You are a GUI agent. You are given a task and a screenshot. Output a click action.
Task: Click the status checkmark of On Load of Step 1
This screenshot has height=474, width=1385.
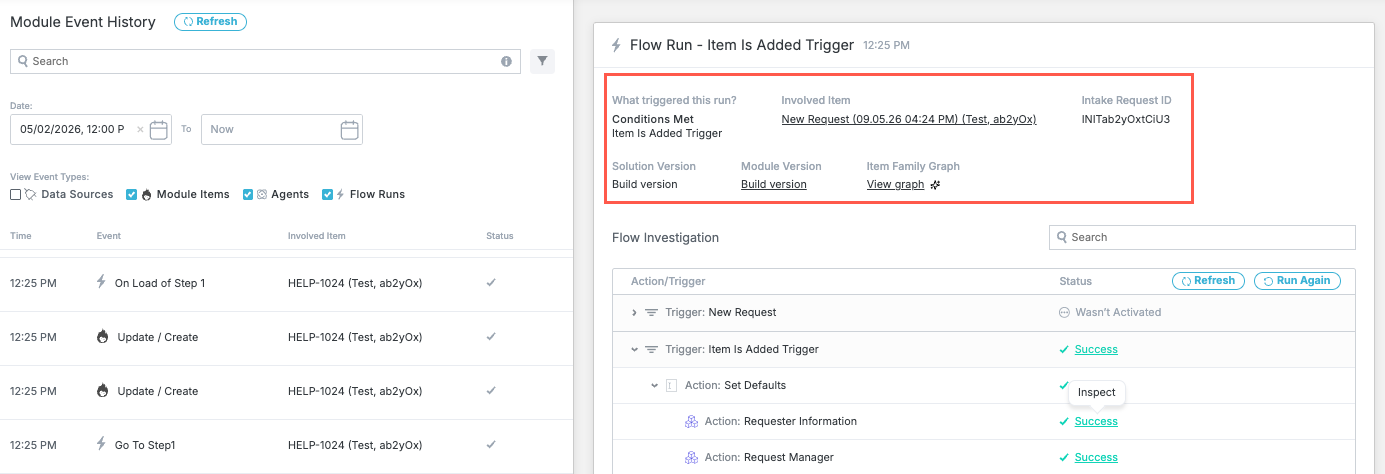point(491,283)
